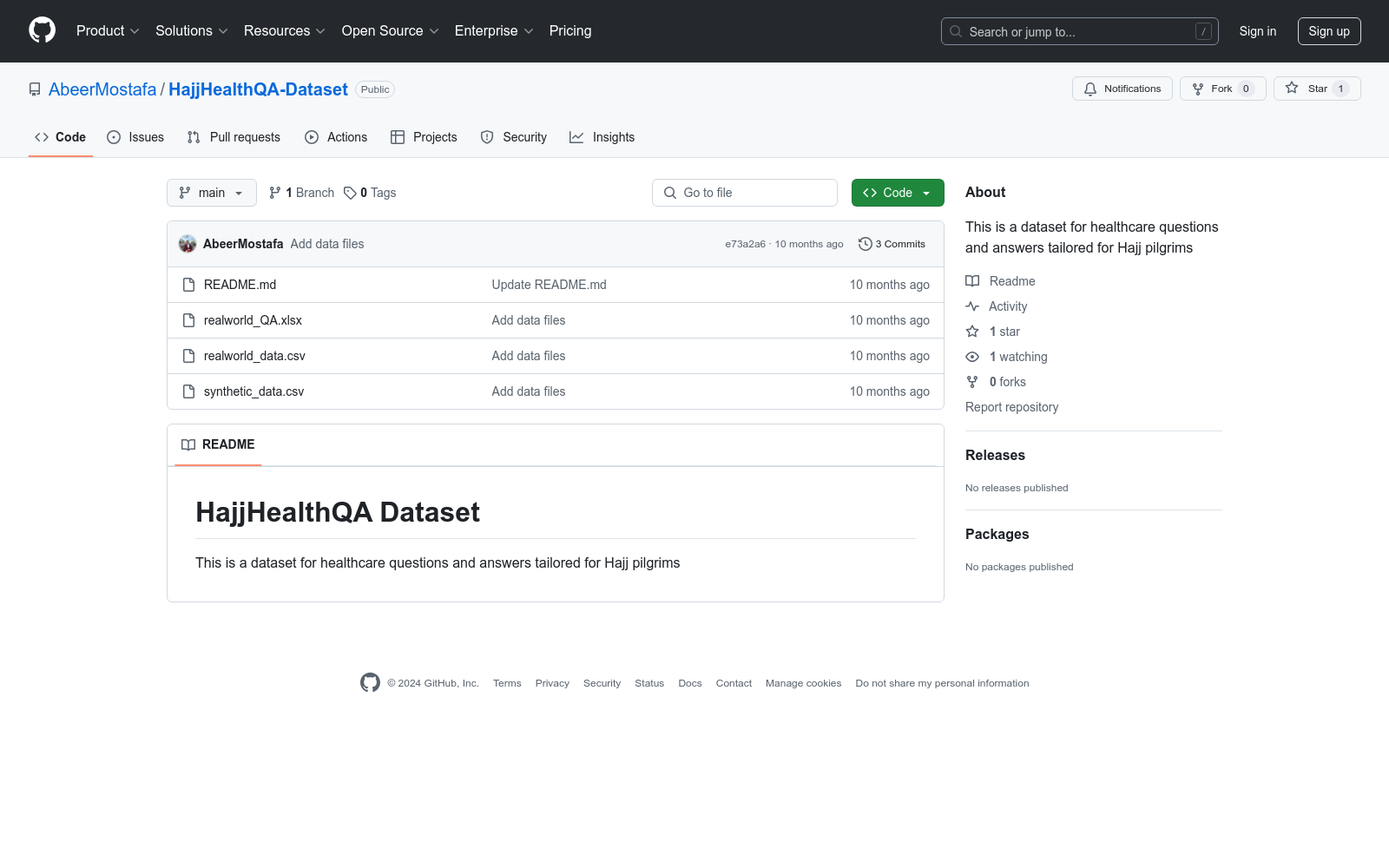1389x868 pixels.
Task: Fork the repository
Action: click(1222, 89)
